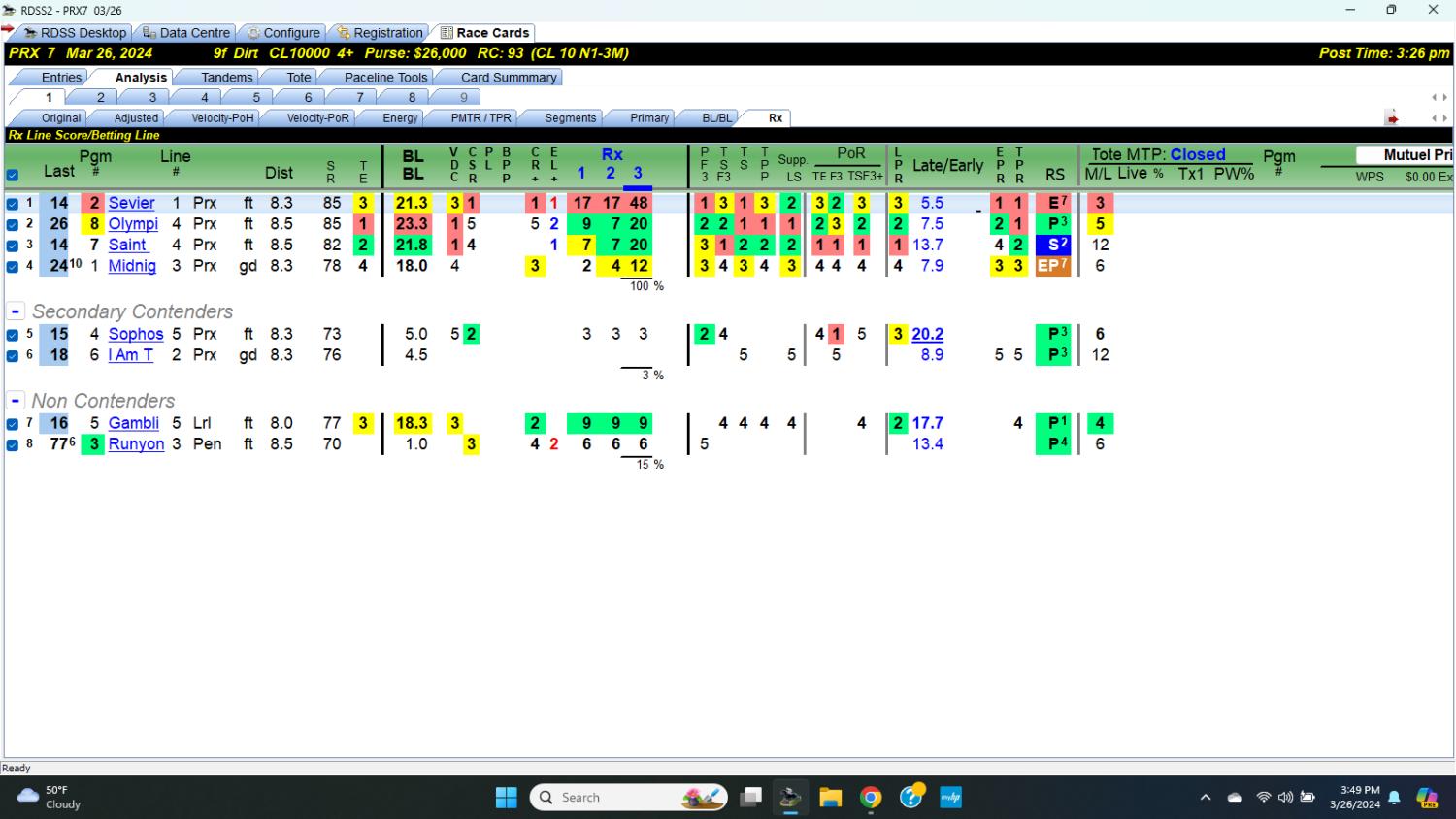This screenshot has height=819, width=1456.
Task: Select race 5 tab
Action: [256, 97]
